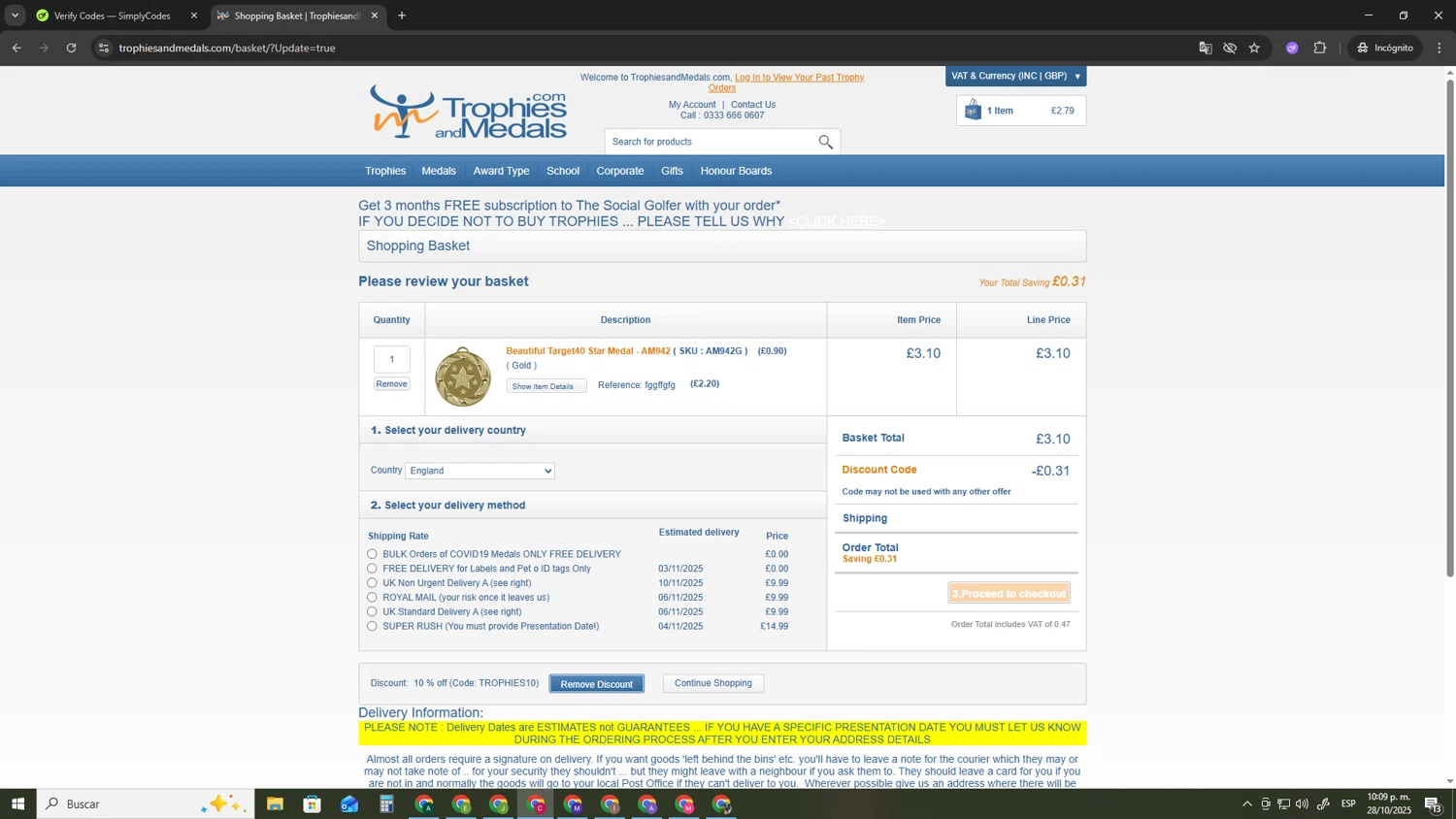
Task: Click the page's vertical scrollbar
Action: click(1450, 328)
